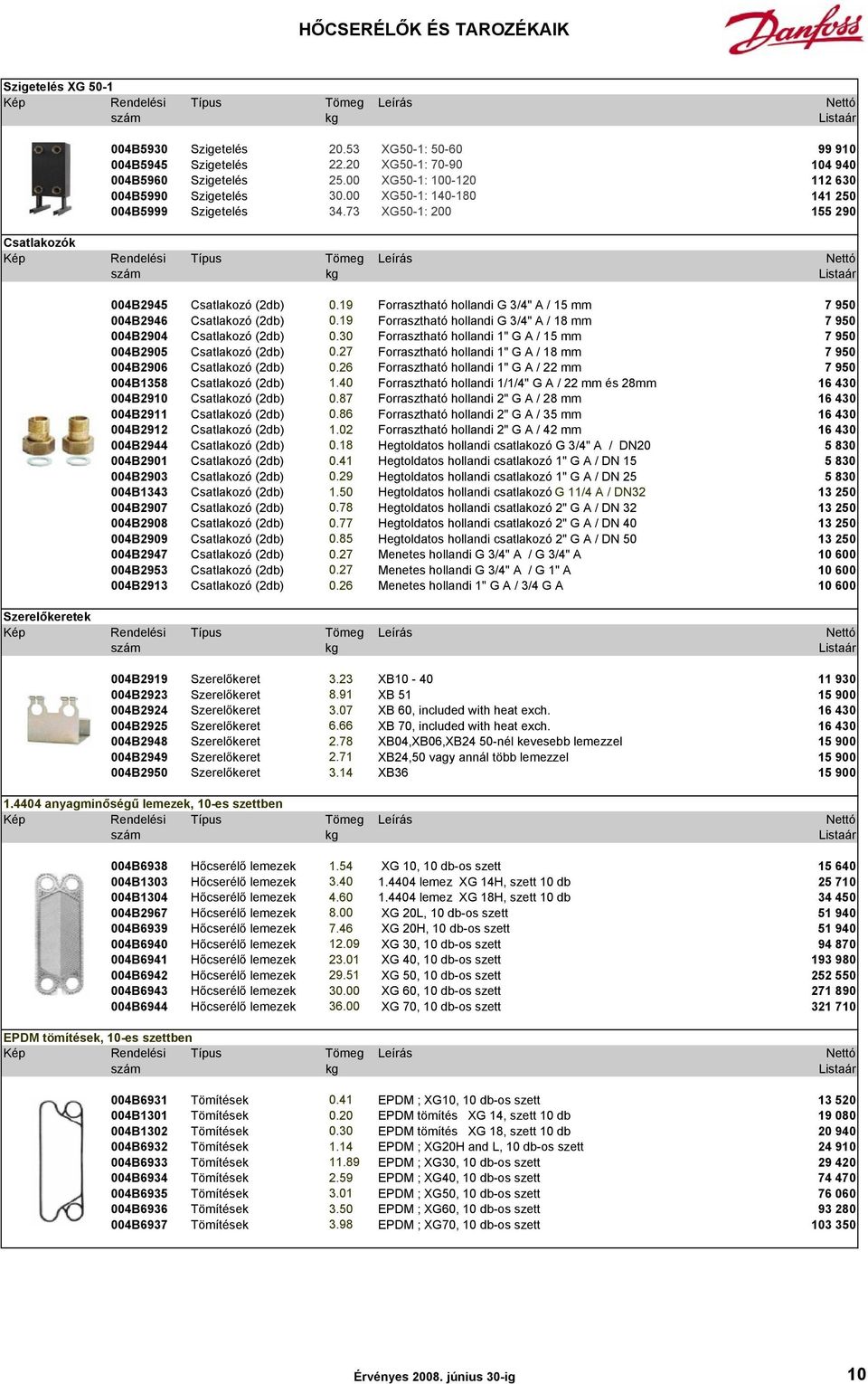Click description XB10 - 40
The image size is (868, 1384).
(405, 679)
